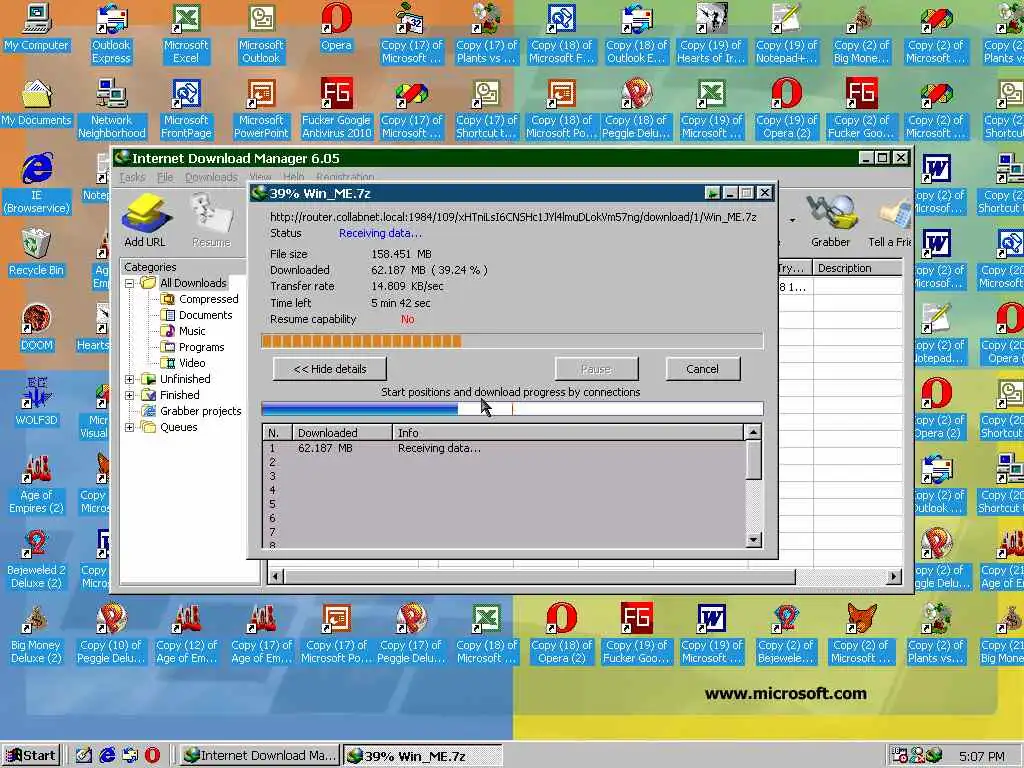
Task: Click the Add URL toolbar icon
Action: 146,220
